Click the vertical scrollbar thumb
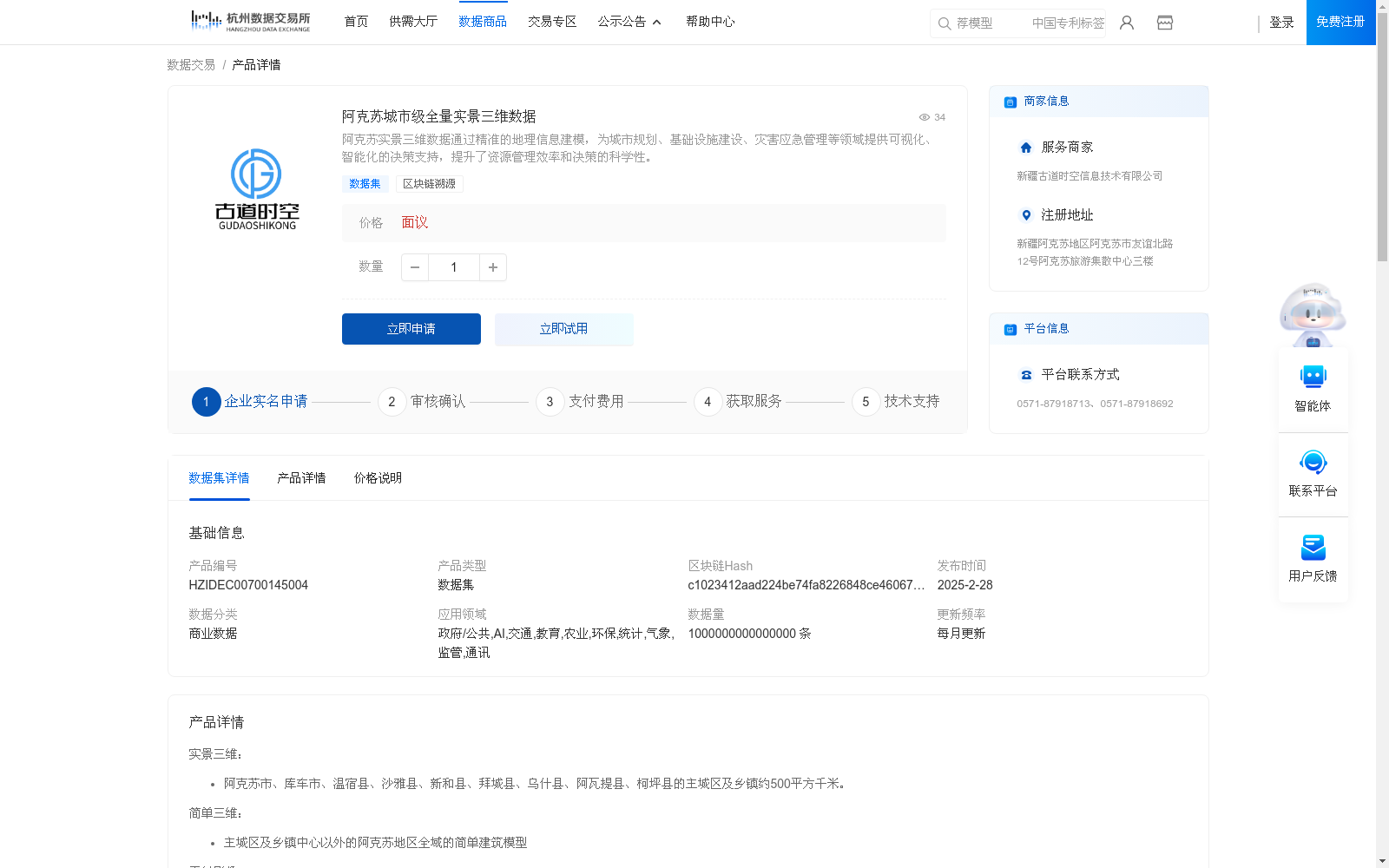 coord(1382,137)
